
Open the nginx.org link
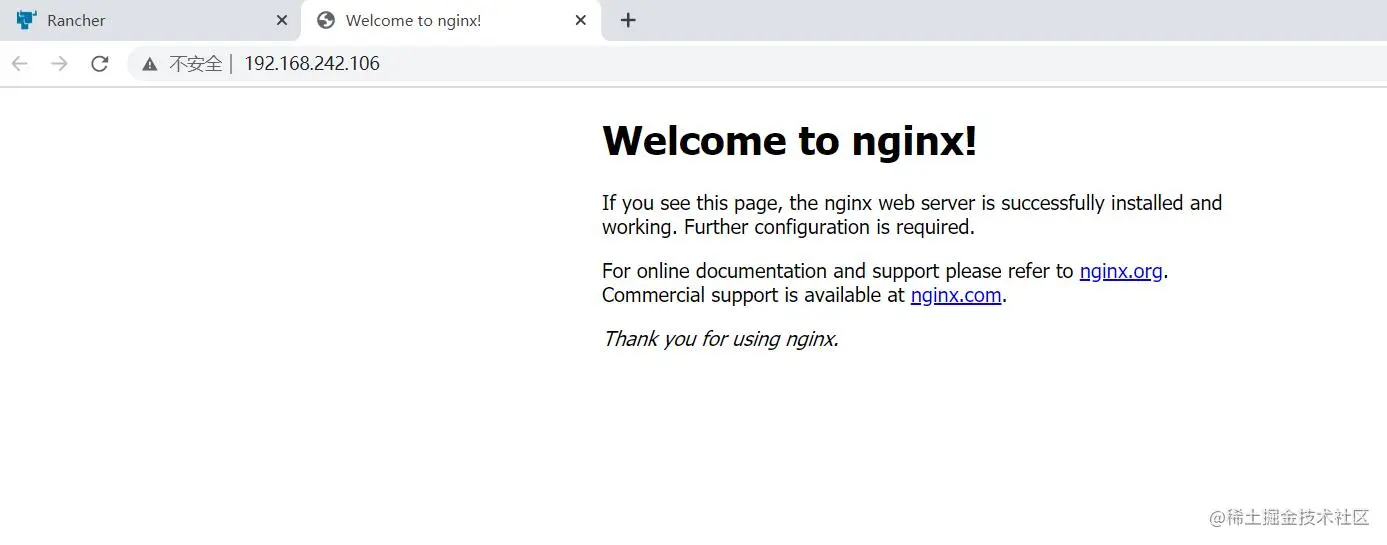click(x=1121, y=271)
